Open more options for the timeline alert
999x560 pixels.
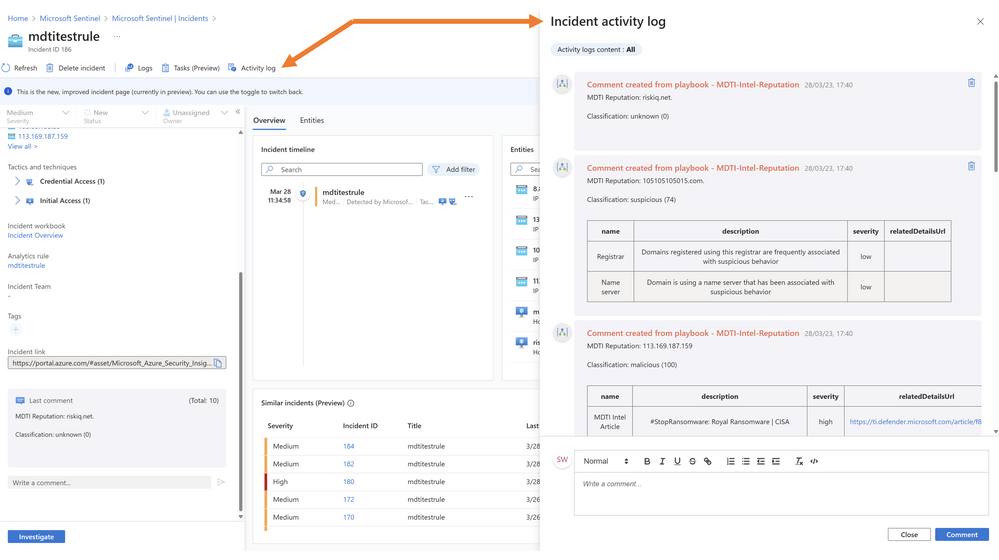pos(469,197)
